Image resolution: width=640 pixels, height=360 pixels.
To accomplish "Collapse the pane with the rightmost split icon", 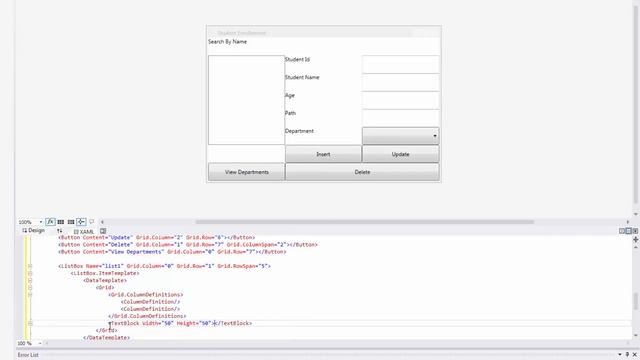I will coord(635,231).
